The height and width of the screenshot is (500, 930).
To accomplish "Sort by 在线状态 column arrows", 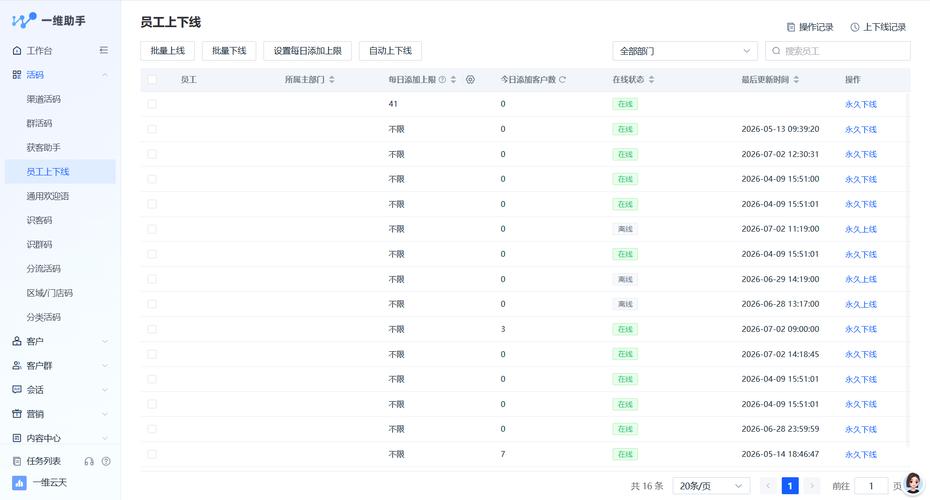I will pyautogui.click(x=651, y=79).
